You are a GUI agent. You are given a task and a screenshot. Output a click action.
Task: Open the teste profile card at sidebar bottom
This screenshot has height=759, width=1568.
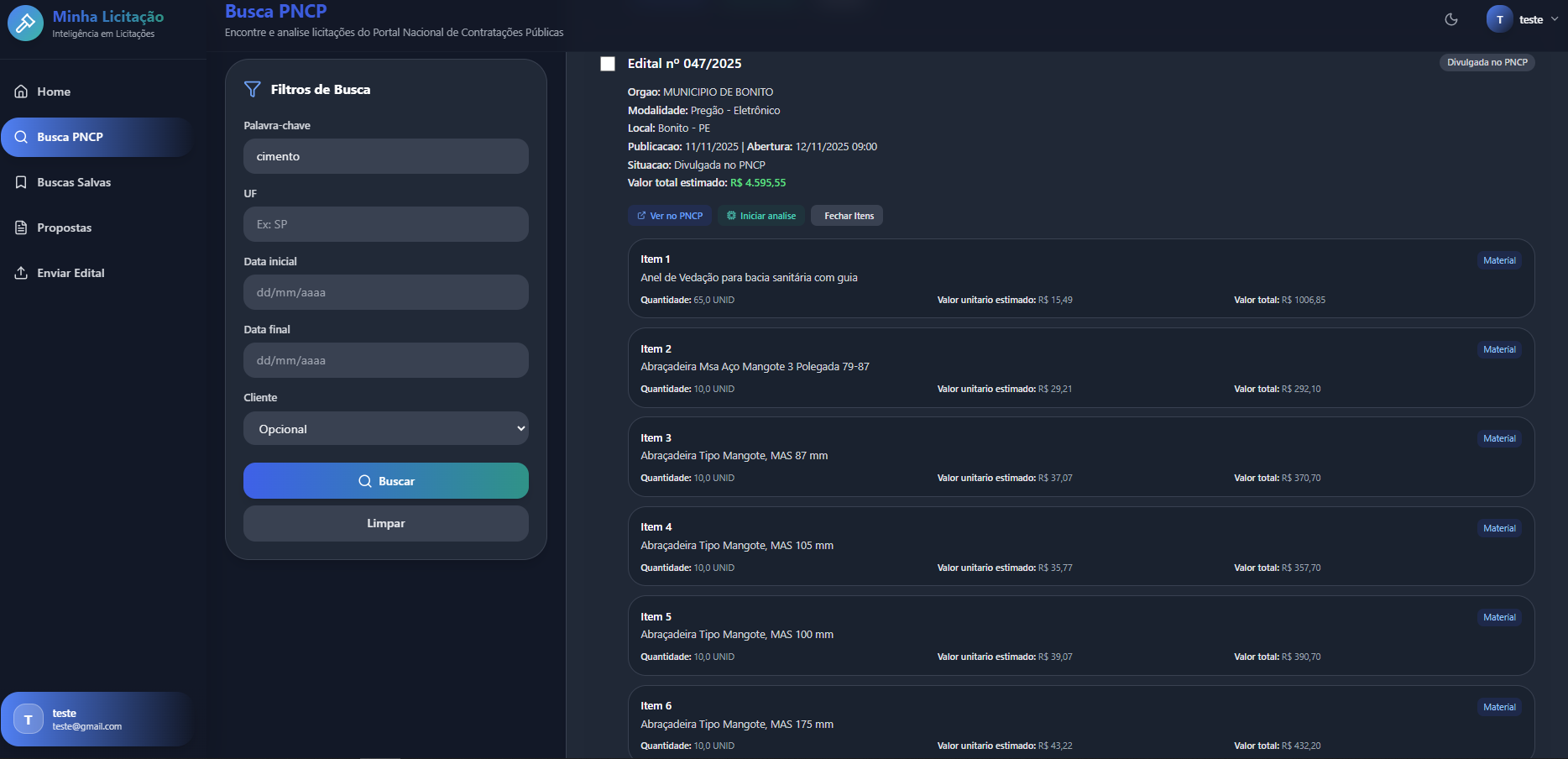coord(97,719)
